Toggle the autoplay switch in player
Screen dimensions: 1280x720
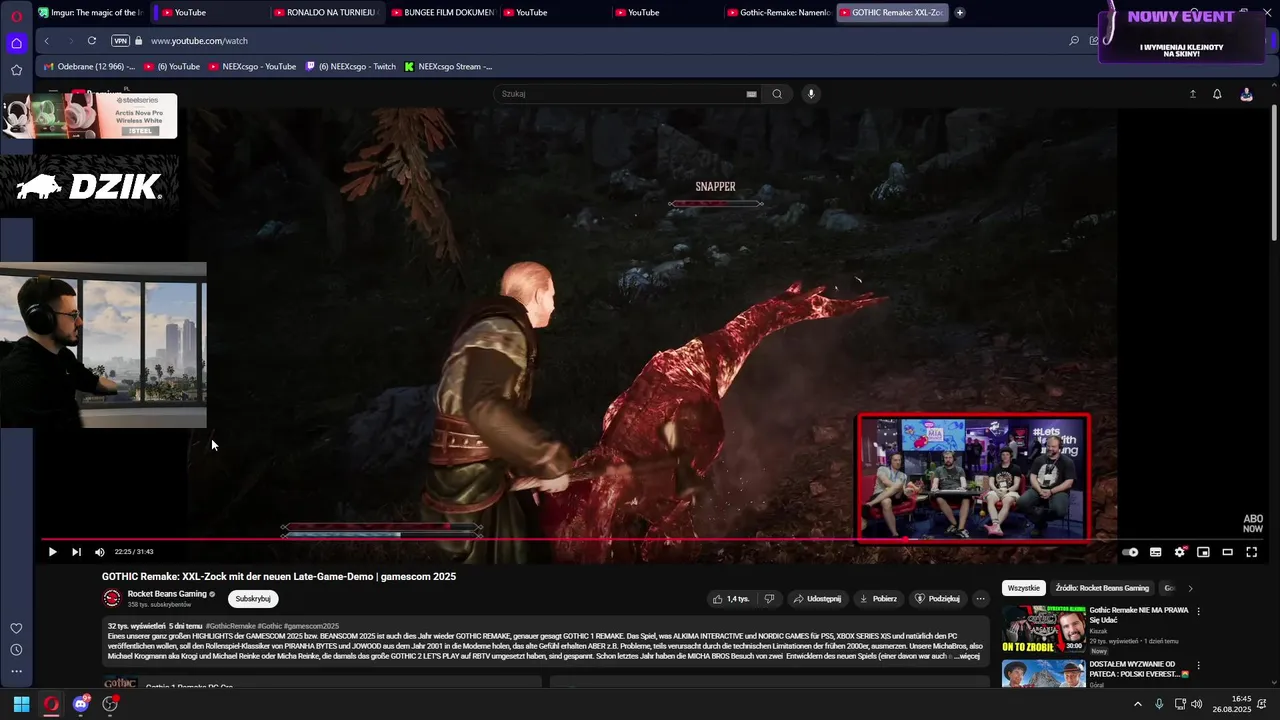[x=1130, y=552]
